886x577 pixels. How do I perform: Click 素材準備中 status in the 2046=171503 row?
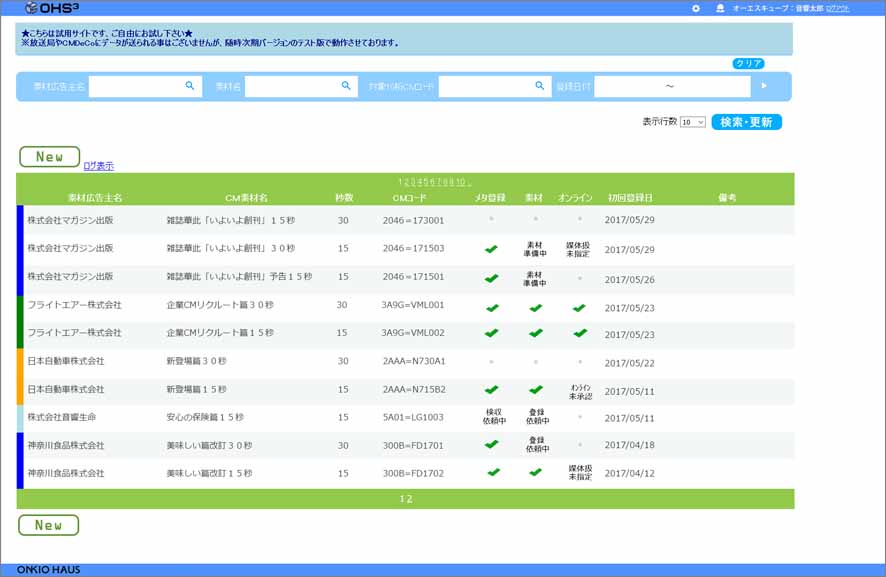coord(535,249)
